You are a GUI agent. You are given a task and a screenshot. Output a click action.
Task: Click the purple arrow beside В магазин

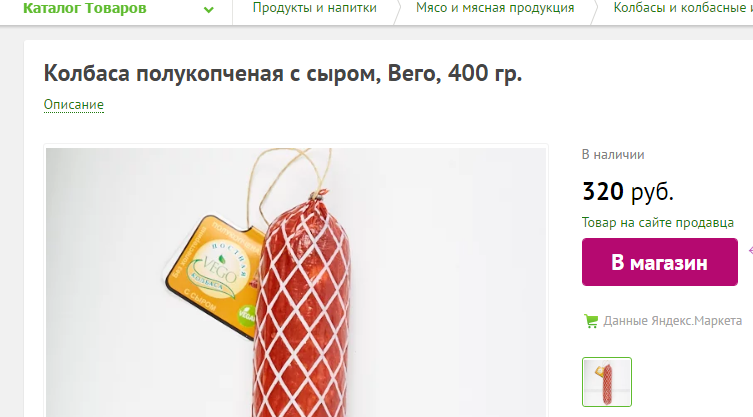[x=751, y=250]
